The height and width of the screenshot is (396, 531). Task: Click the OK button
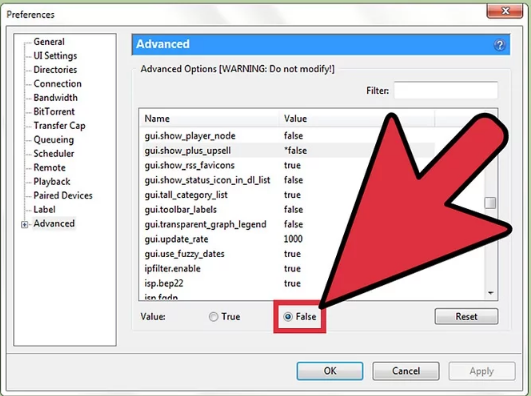(x=330, y=371)
